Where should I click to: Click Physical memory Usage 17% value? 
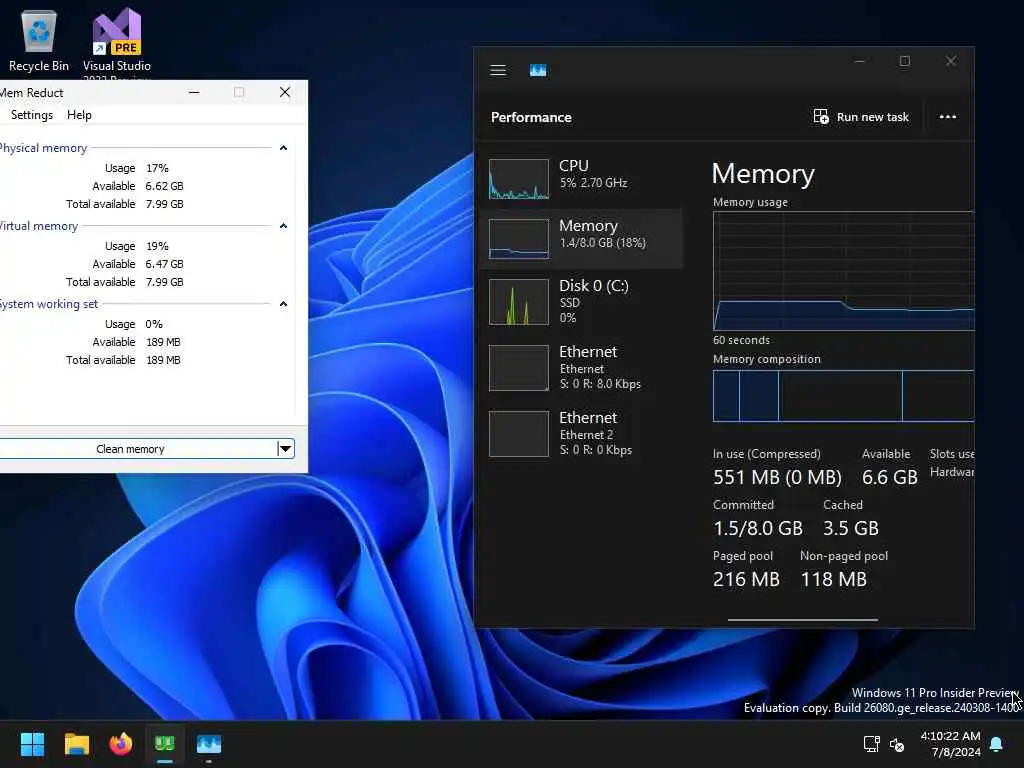click(157, 168)
